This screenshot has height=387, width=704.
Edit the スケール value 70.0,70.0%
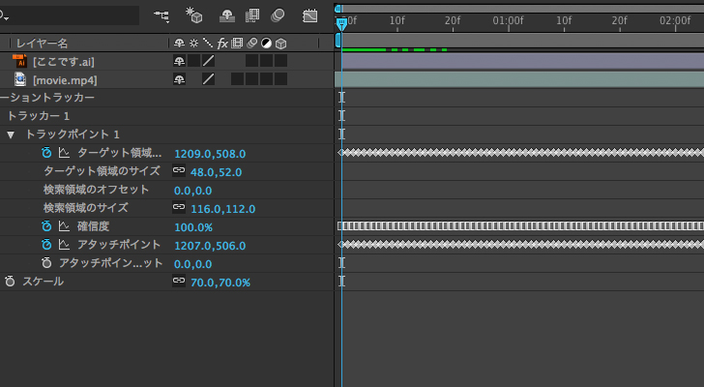220,282
